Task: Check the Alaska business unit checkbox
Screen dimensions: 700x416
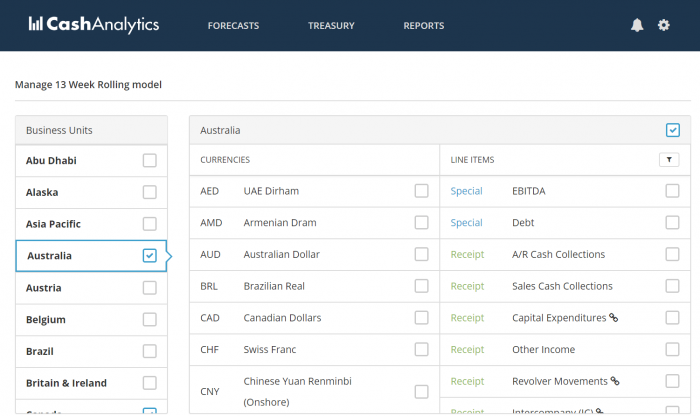Action: coord(150,192)
